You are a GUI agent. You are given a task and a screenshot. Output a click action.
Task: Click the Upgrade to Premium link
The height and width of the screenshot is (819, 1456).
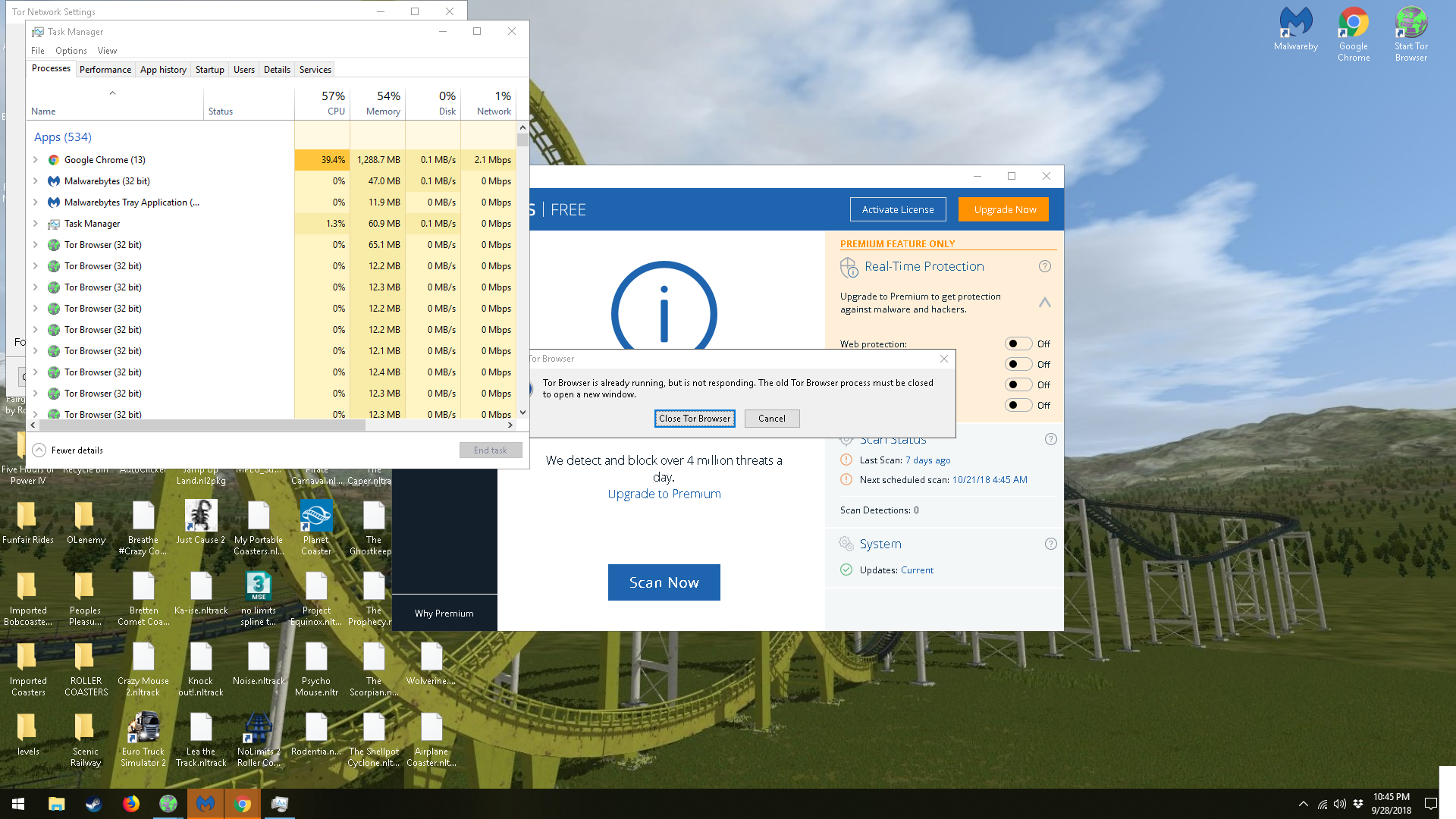664,494
